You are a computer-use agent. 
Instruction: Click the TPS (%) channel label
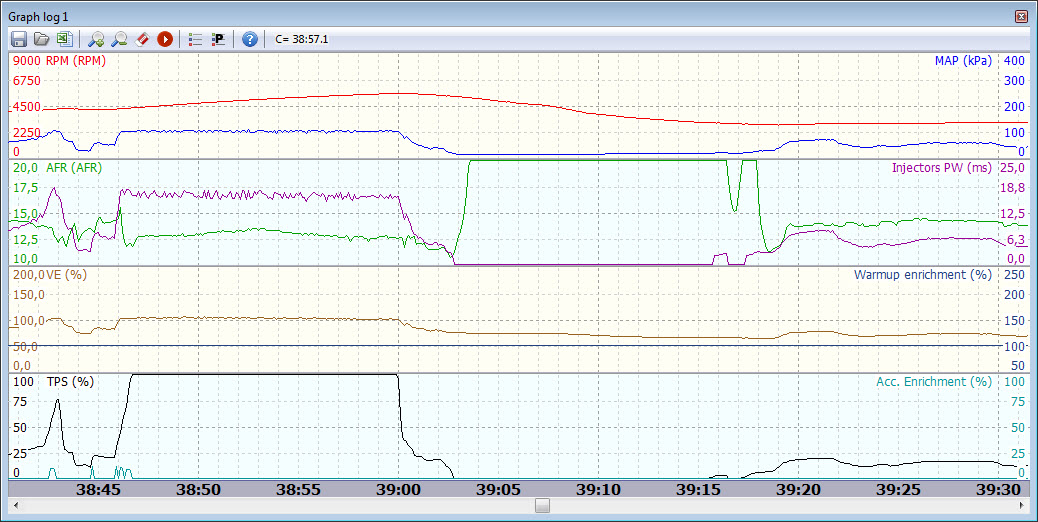[x=70, y=382]
